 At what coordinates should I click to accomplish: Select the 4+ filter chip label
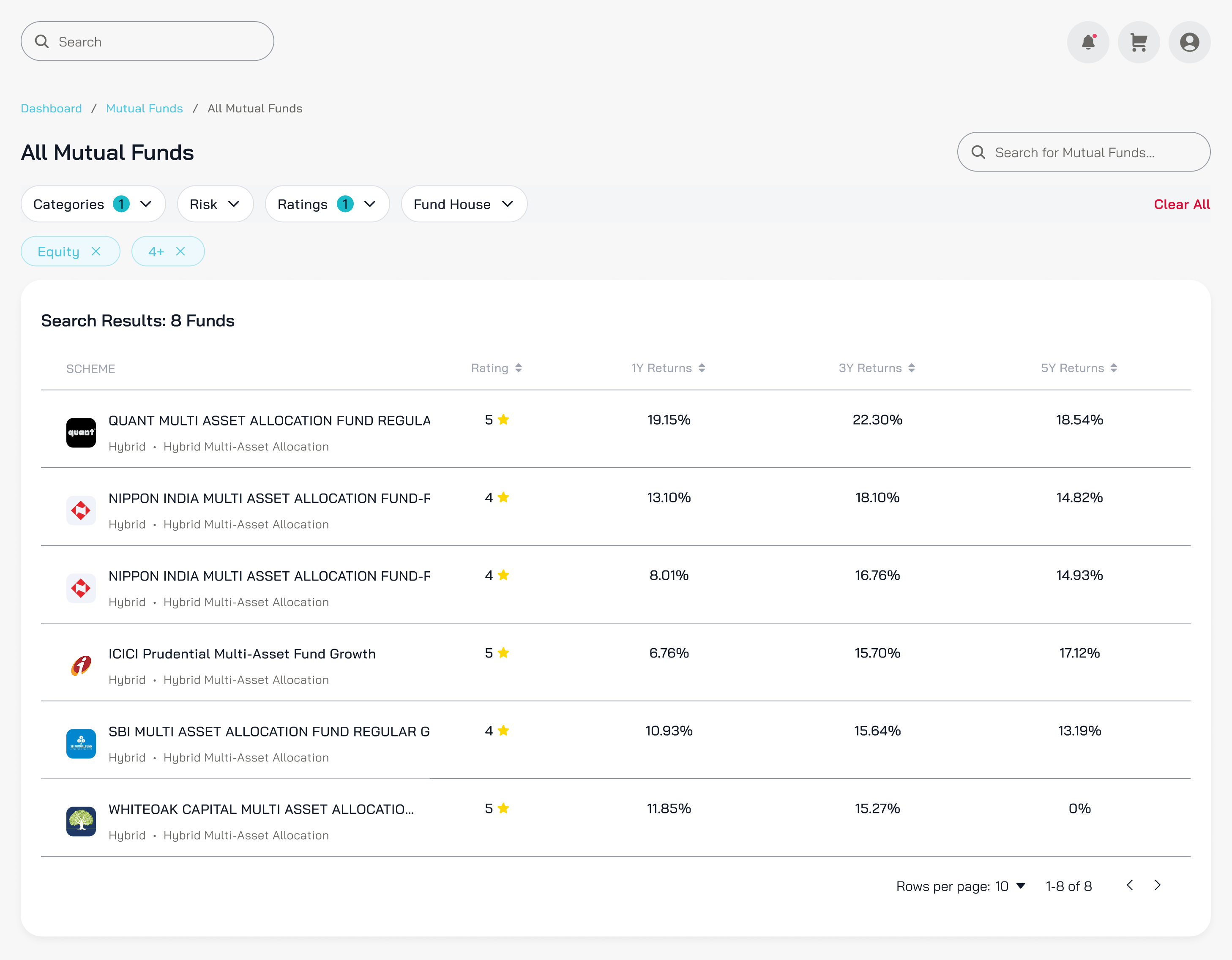click(156, 251)
